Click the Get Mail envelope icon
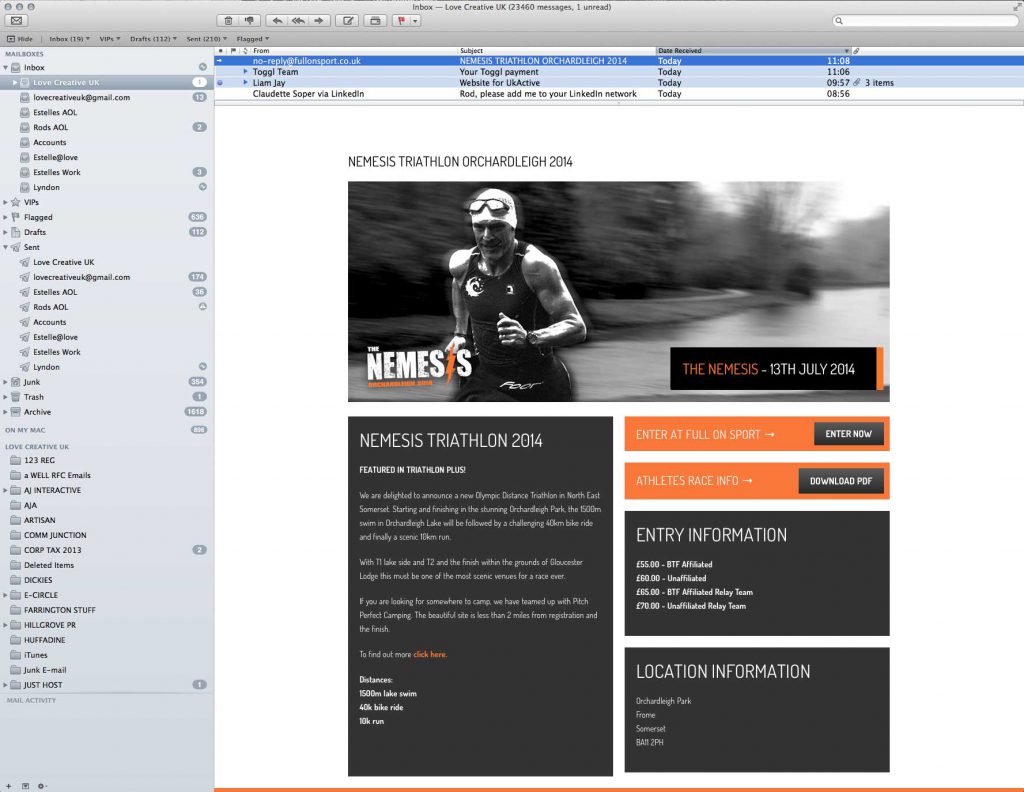This screenshot has width=1024, height=792. click(x=17, y=20)
